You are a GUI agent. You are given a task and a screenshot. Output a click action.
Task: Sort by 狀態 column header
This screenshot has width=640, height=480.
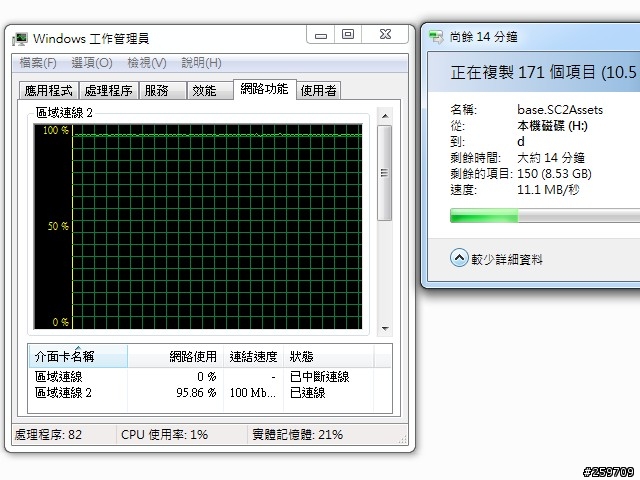(329, 356)
